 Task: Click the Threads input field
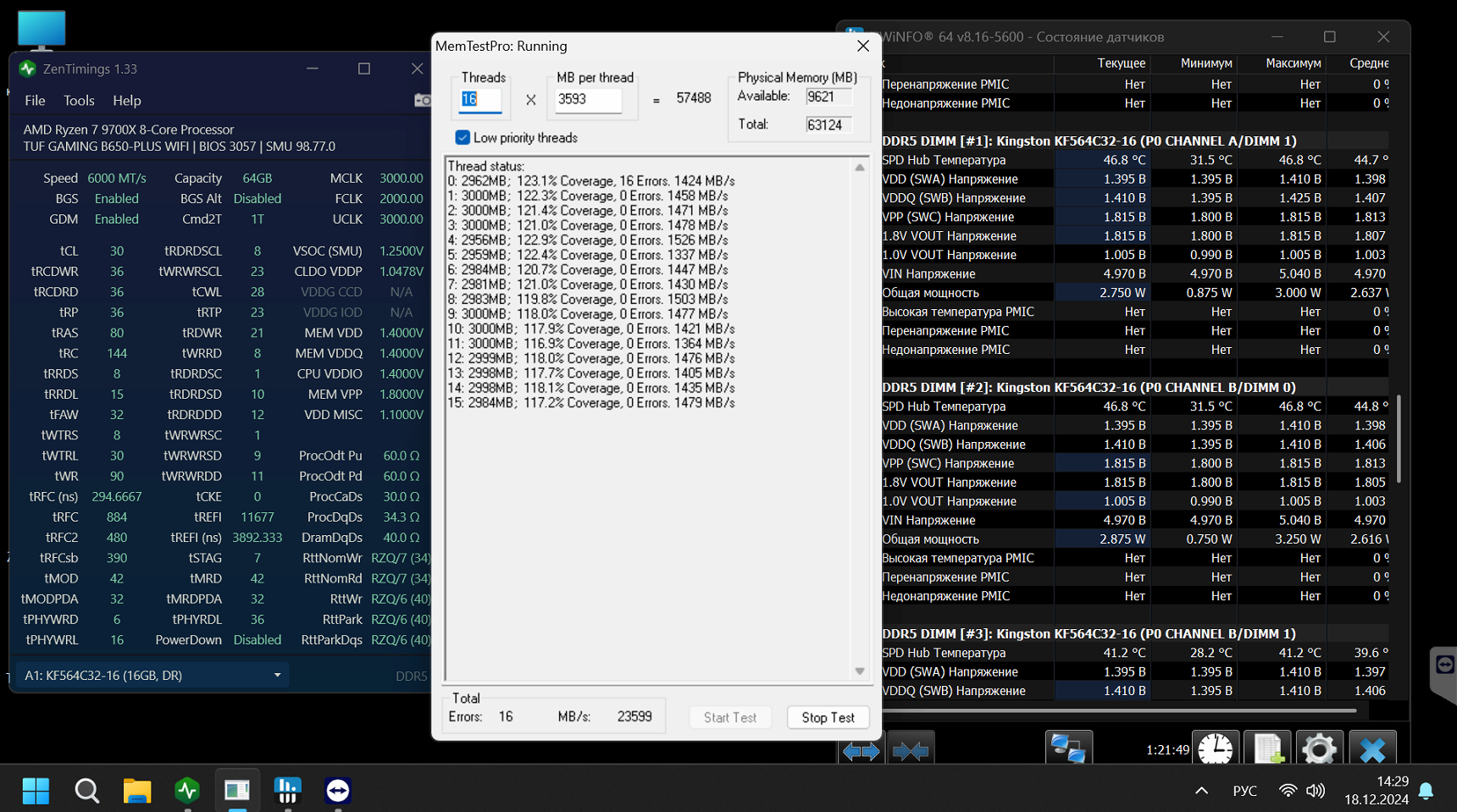(x=480, y=100)
